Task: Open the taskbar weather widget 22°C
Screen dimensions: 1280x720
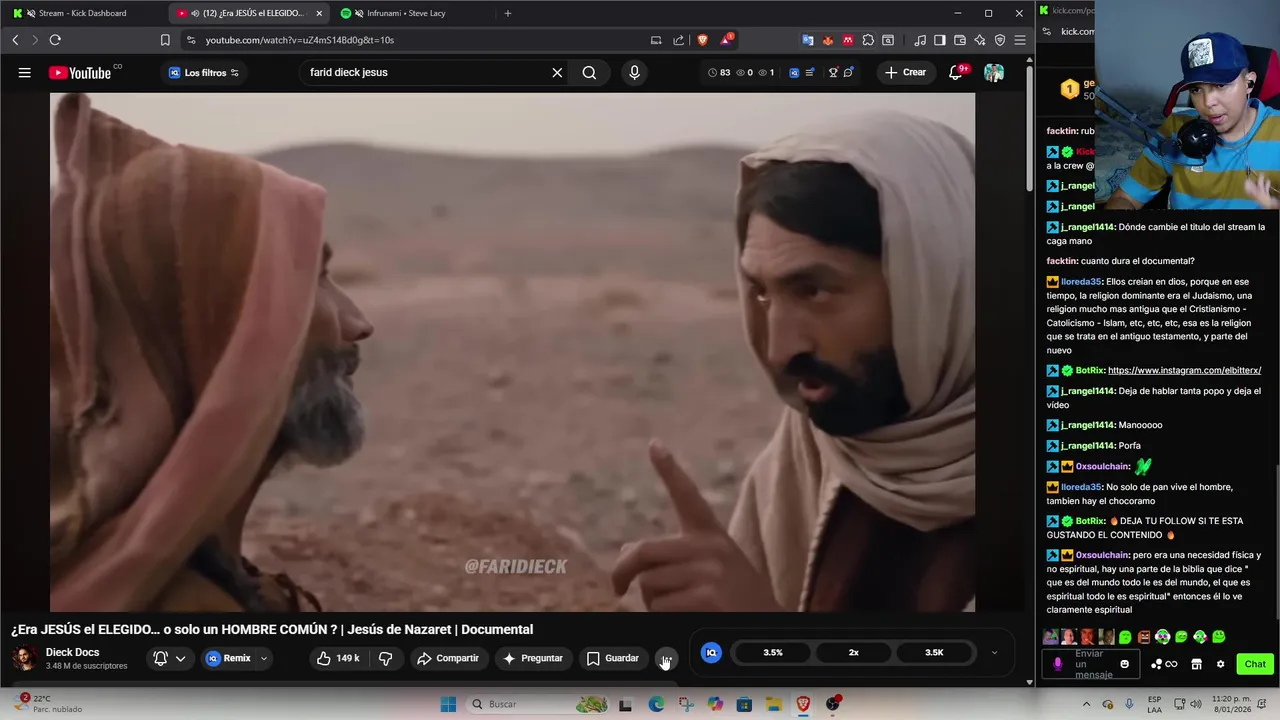Action: pos(48,703)
